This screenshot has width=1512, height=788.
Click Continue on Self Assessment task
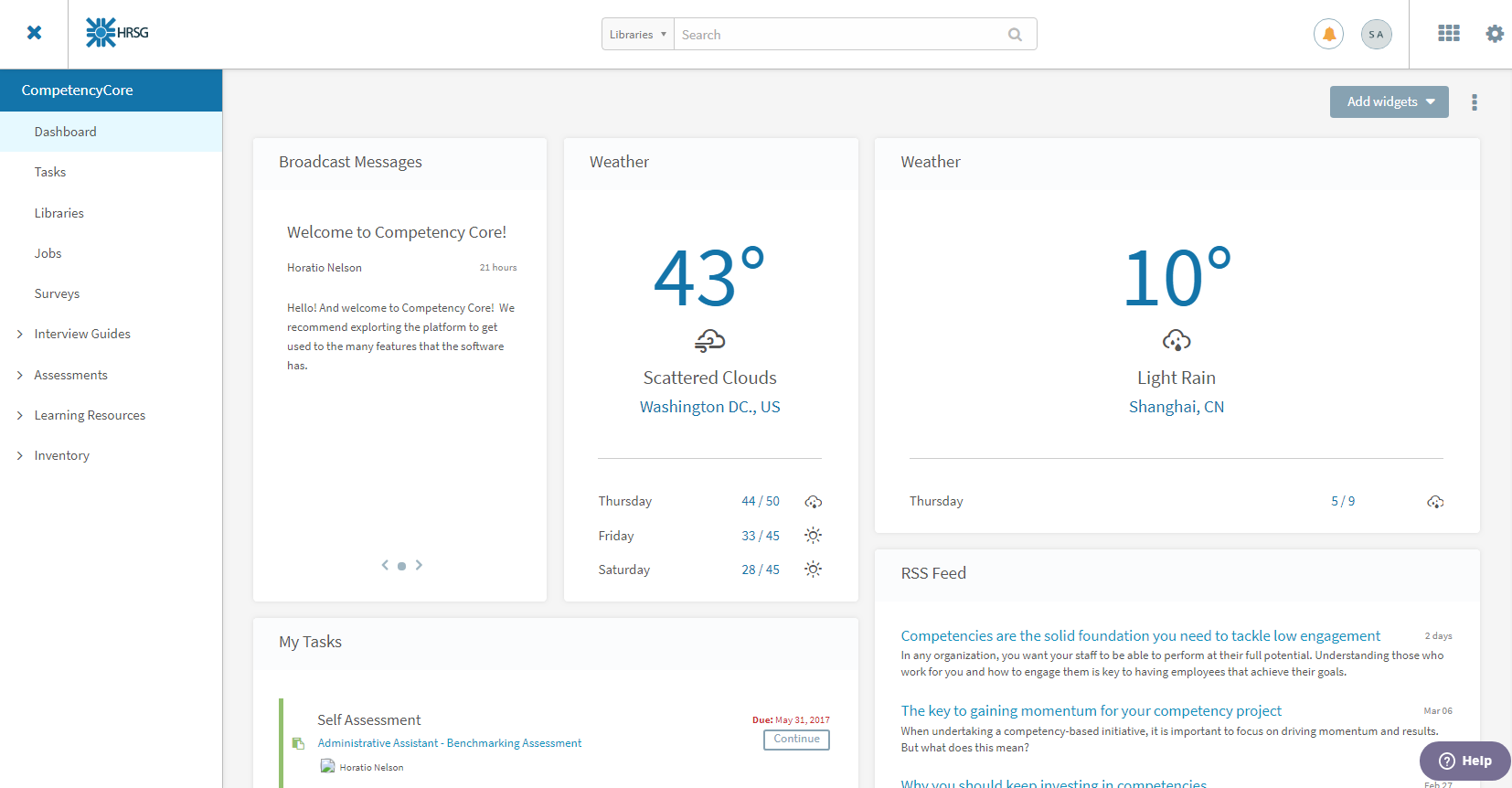click(796, 740)
